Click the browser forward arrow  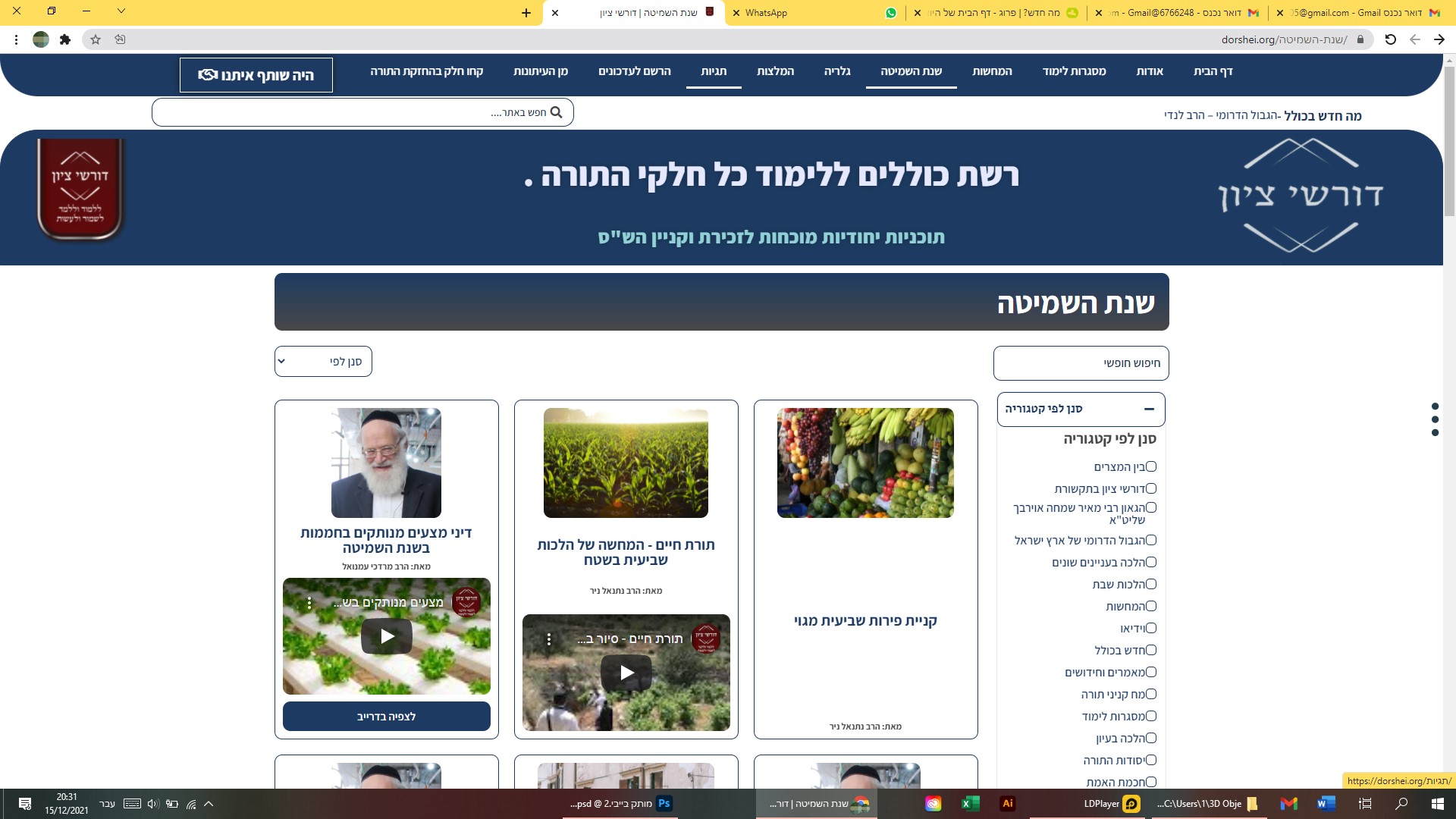point(1439,39)
